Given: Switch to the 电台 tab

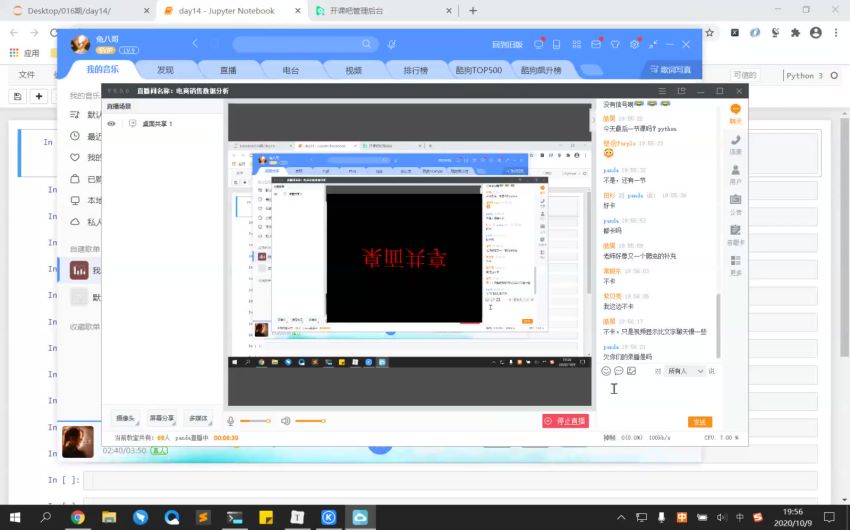Looking at the screenshot, I should pyautogui.click(x=291, y=70).
